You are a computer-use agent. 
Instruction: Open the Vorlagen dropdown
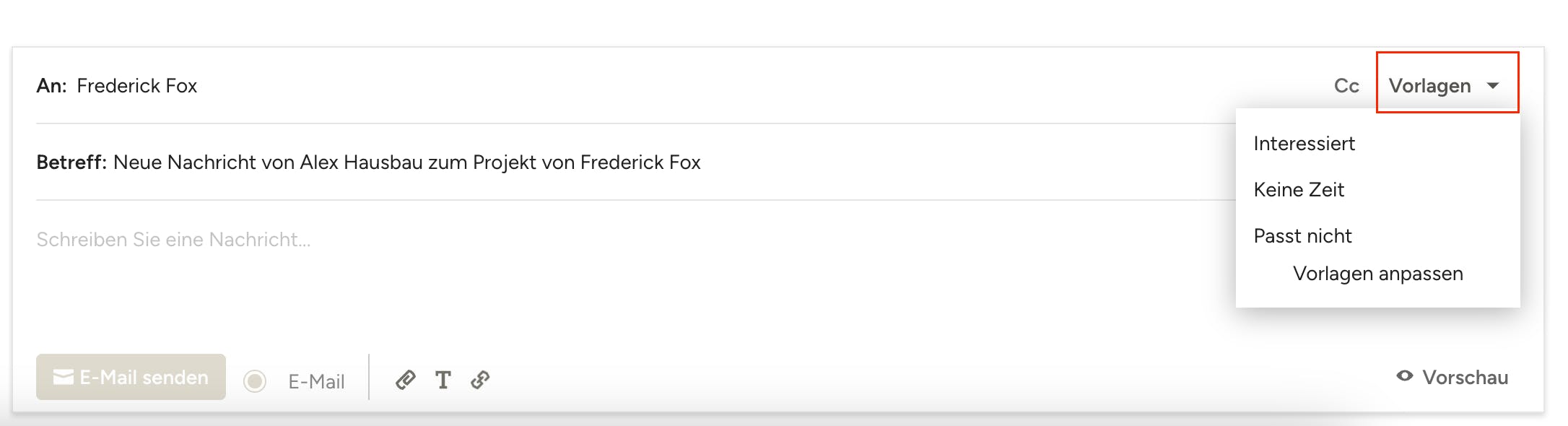coord(1430,86)
